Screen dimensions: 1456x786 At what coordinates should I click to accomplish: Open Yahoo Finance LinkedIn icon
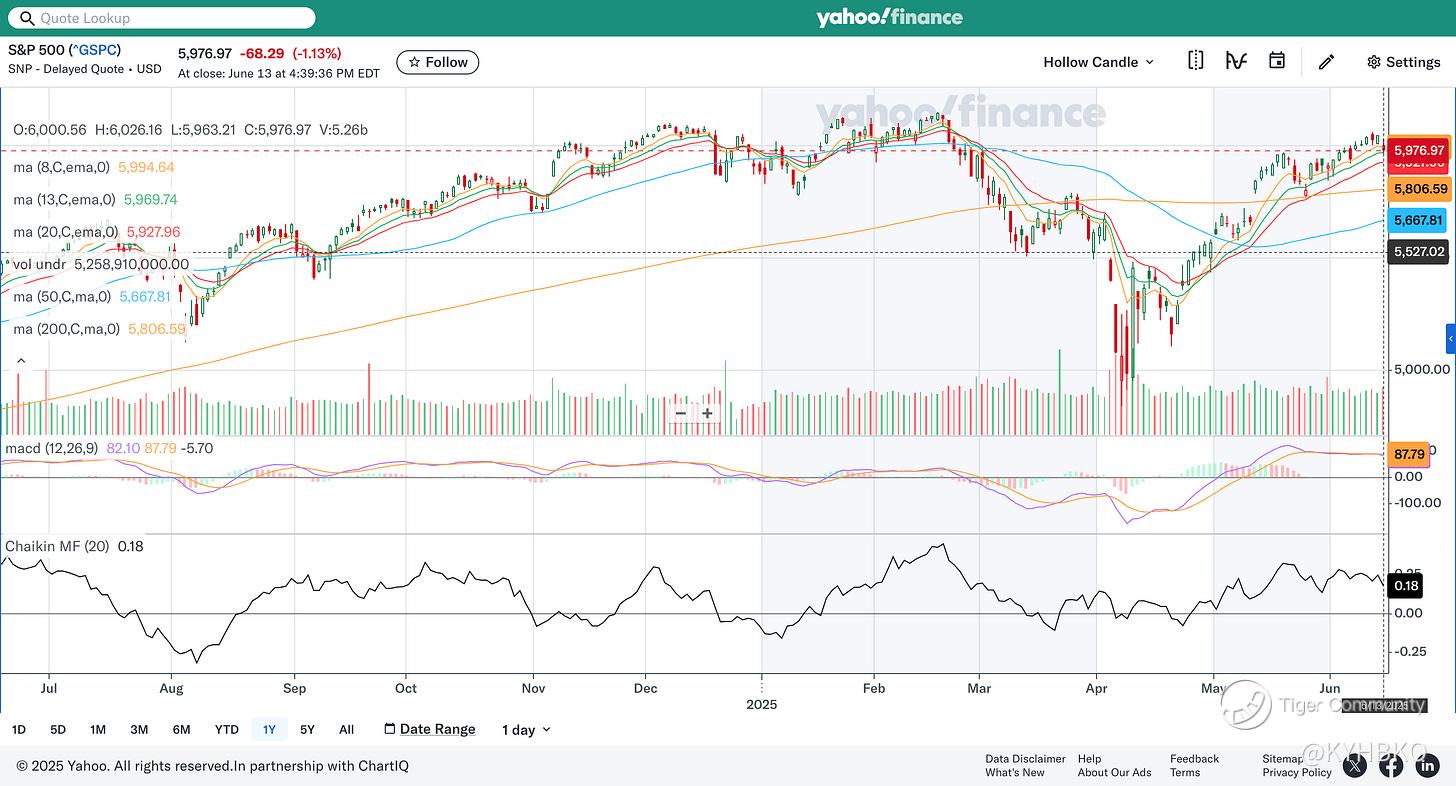[x=1427, y=766]
